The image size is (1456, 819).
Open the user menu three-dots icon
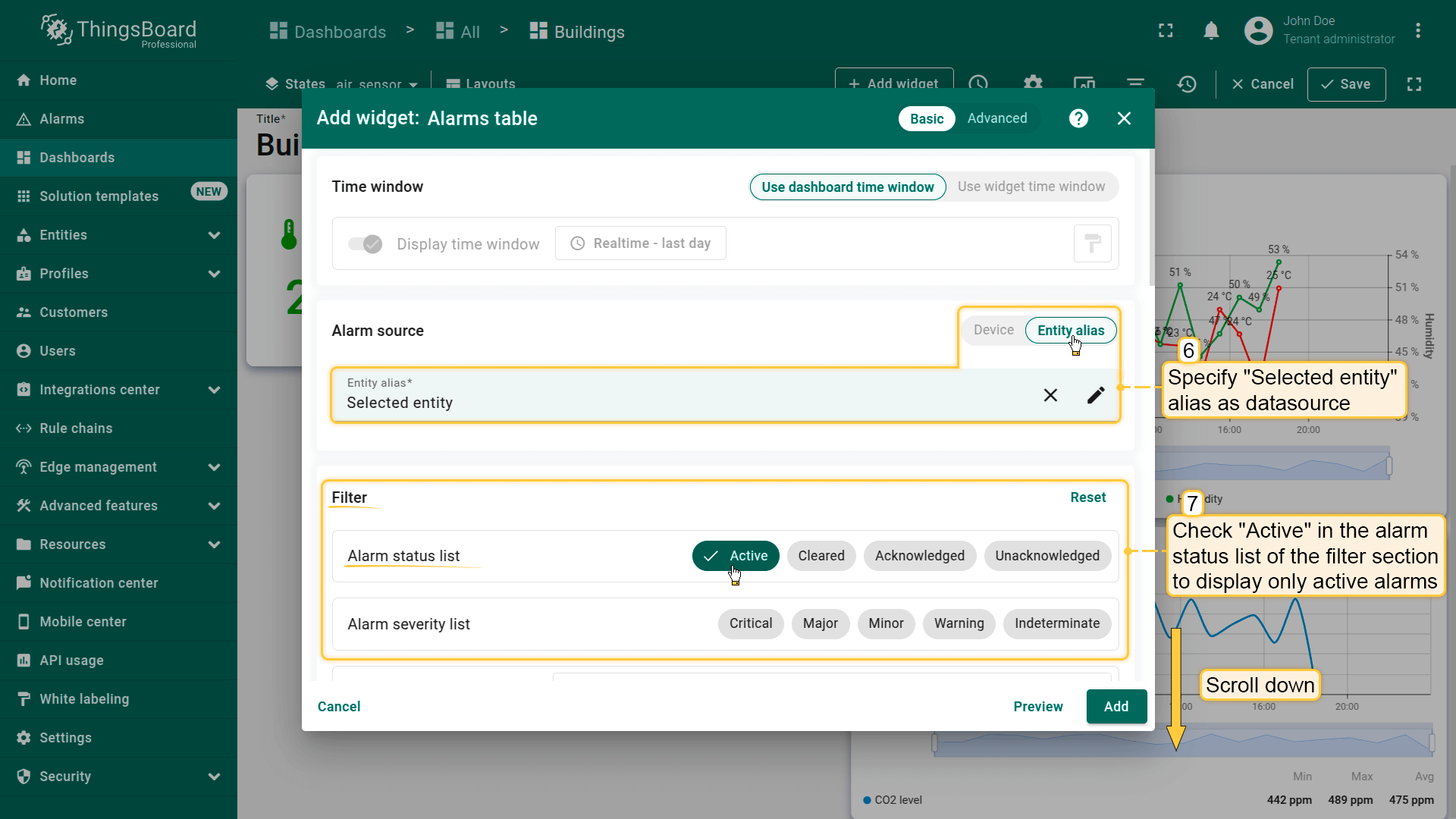pos(1417,30)
